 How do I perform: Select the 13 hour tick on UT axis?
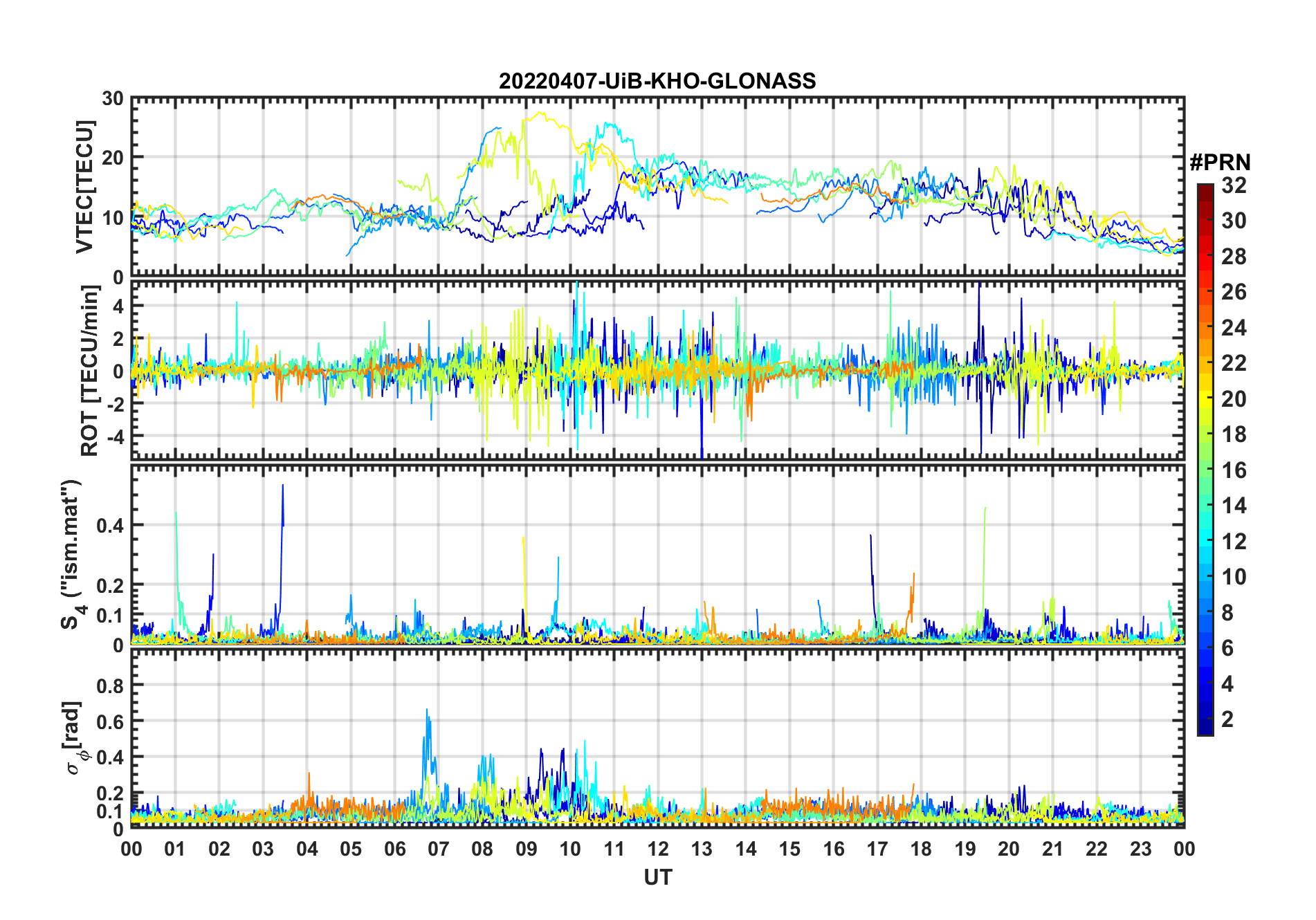[x=702, y=849]
